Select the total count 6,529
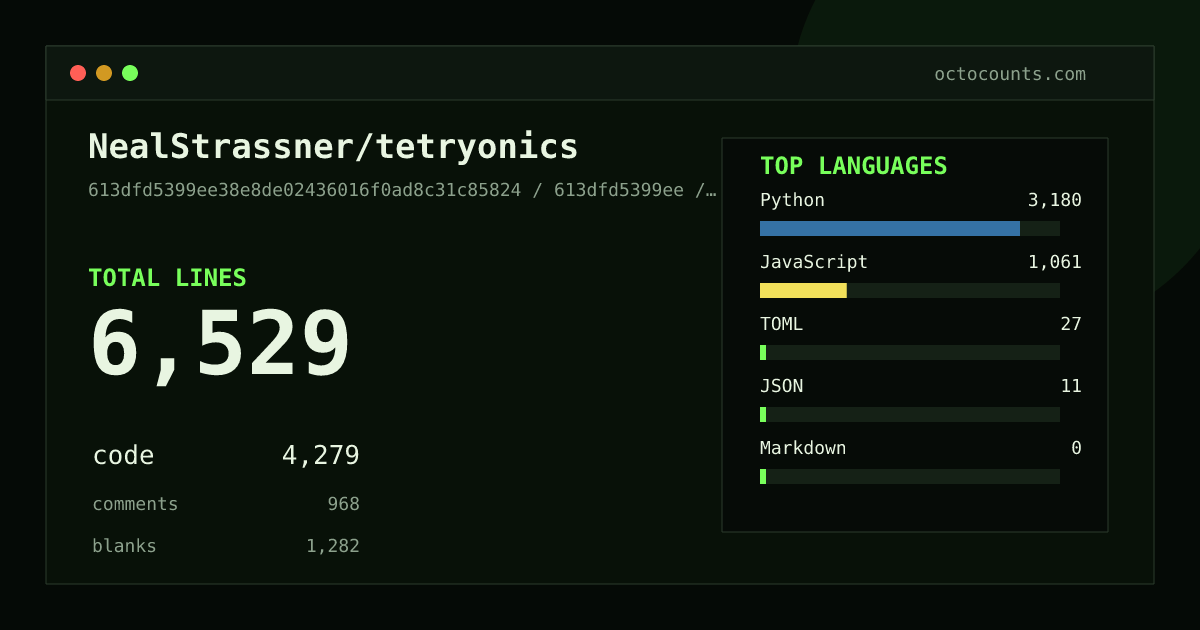1200x630 pixels. (x=220, y=345)
